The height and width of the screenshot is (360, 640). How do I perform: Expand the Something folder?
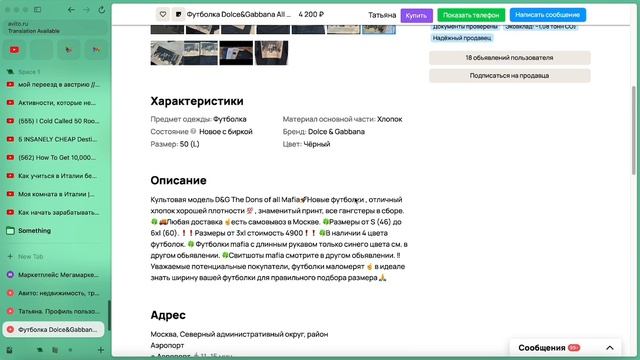coord(54,231)
